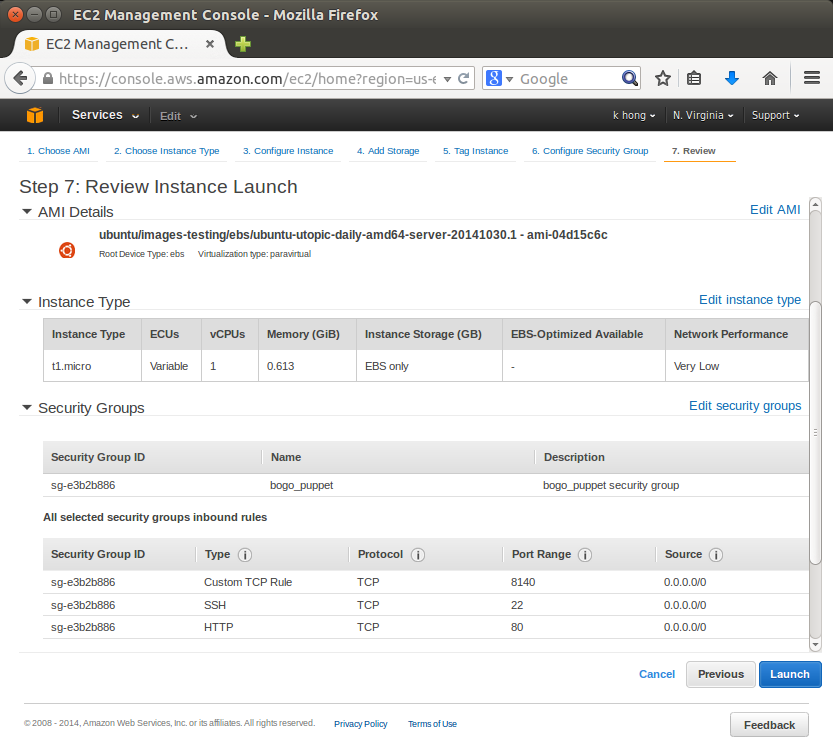Screen dimensions: 833x744
Task: Click the Custom TCP Rule row type
Action: pyautogui.click(x=248, y=582)
